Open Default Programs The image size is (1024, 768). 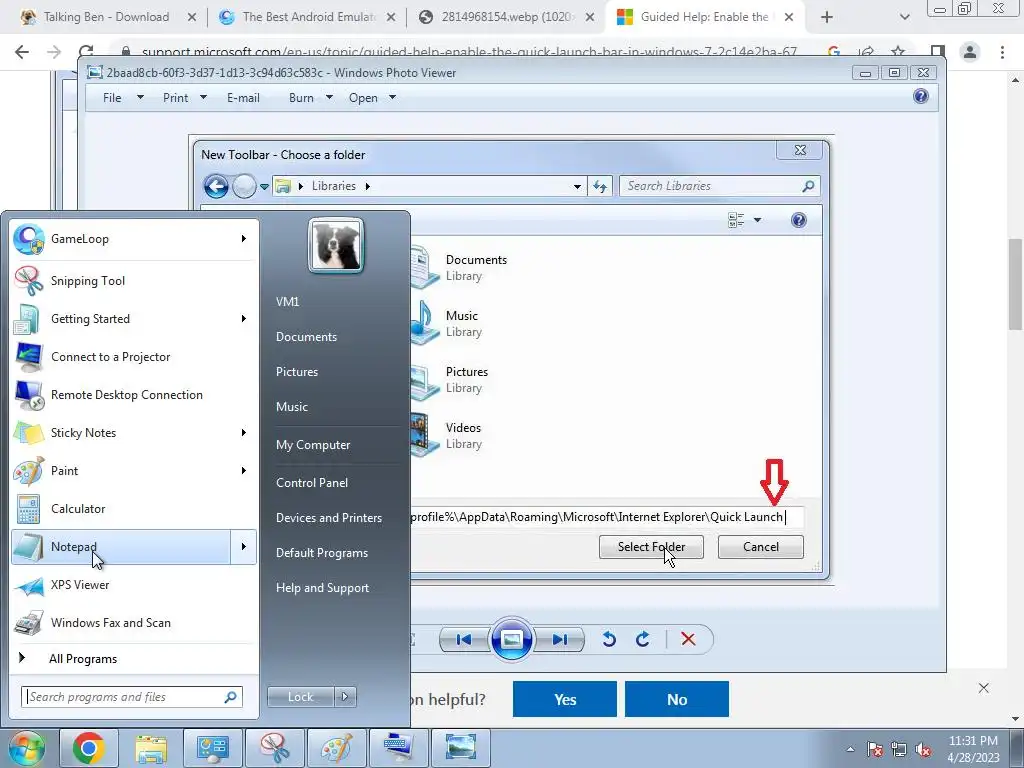point(321,553)
